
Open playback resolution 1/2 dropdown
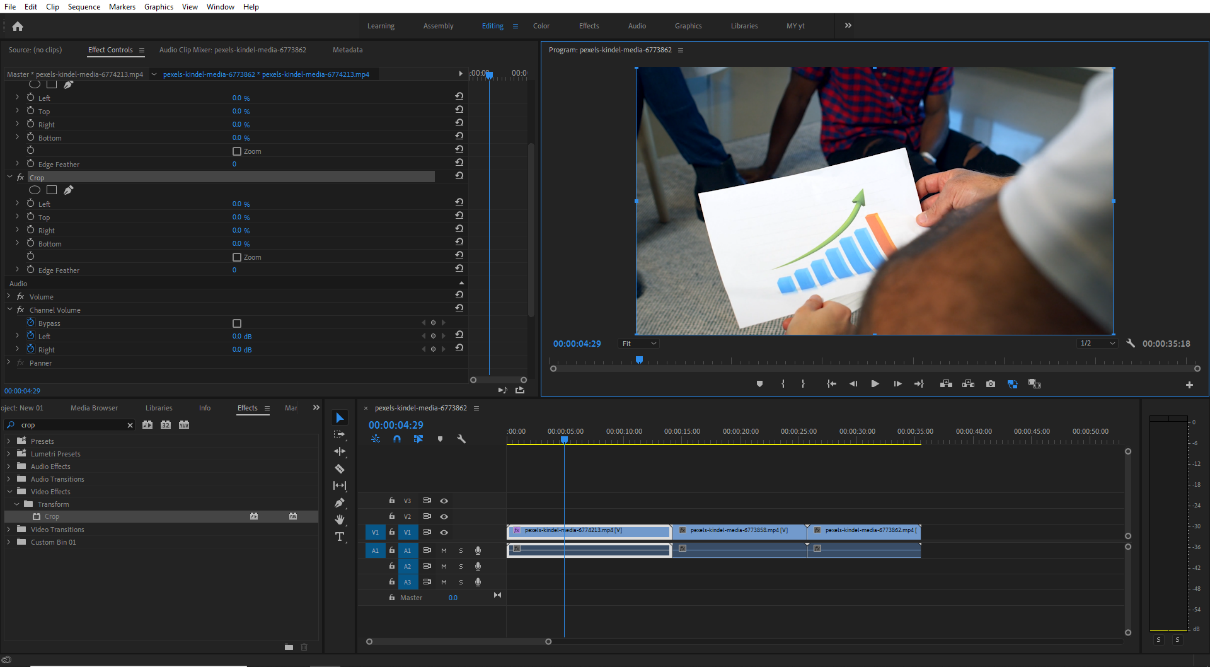[1096, 344]
